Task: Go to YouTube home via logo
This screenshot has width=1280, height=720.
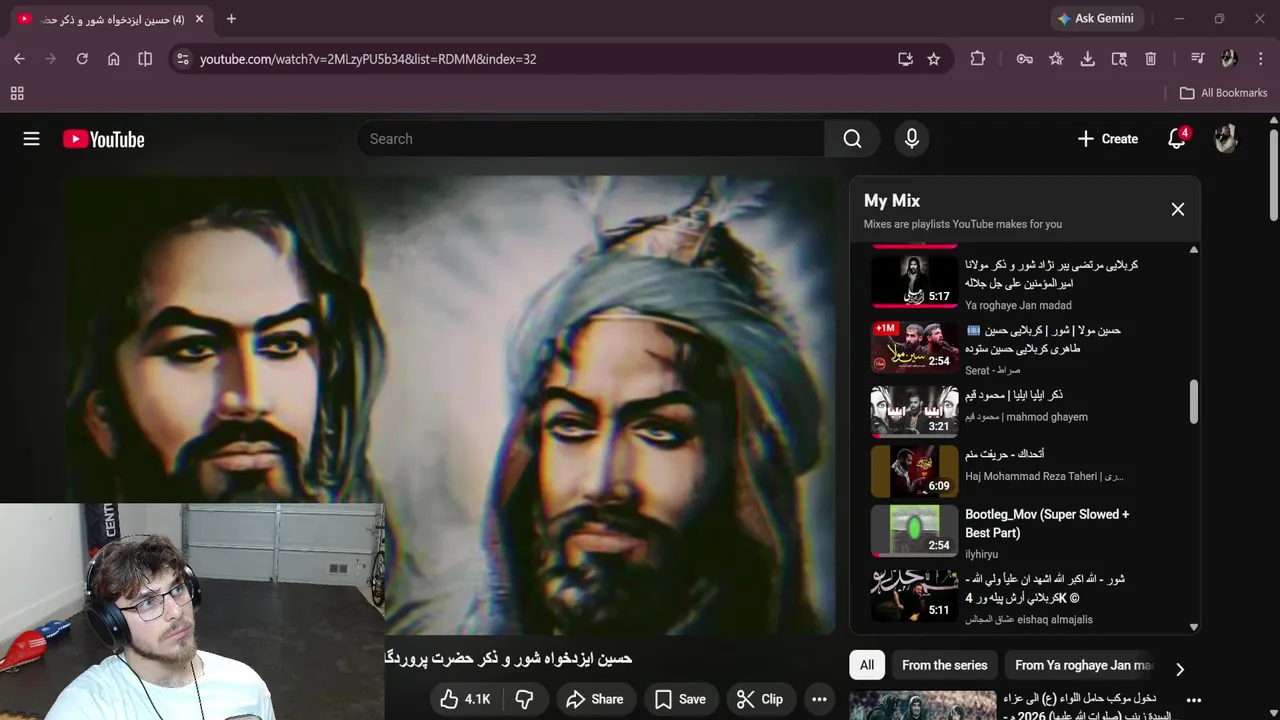Action: [104, 139]
